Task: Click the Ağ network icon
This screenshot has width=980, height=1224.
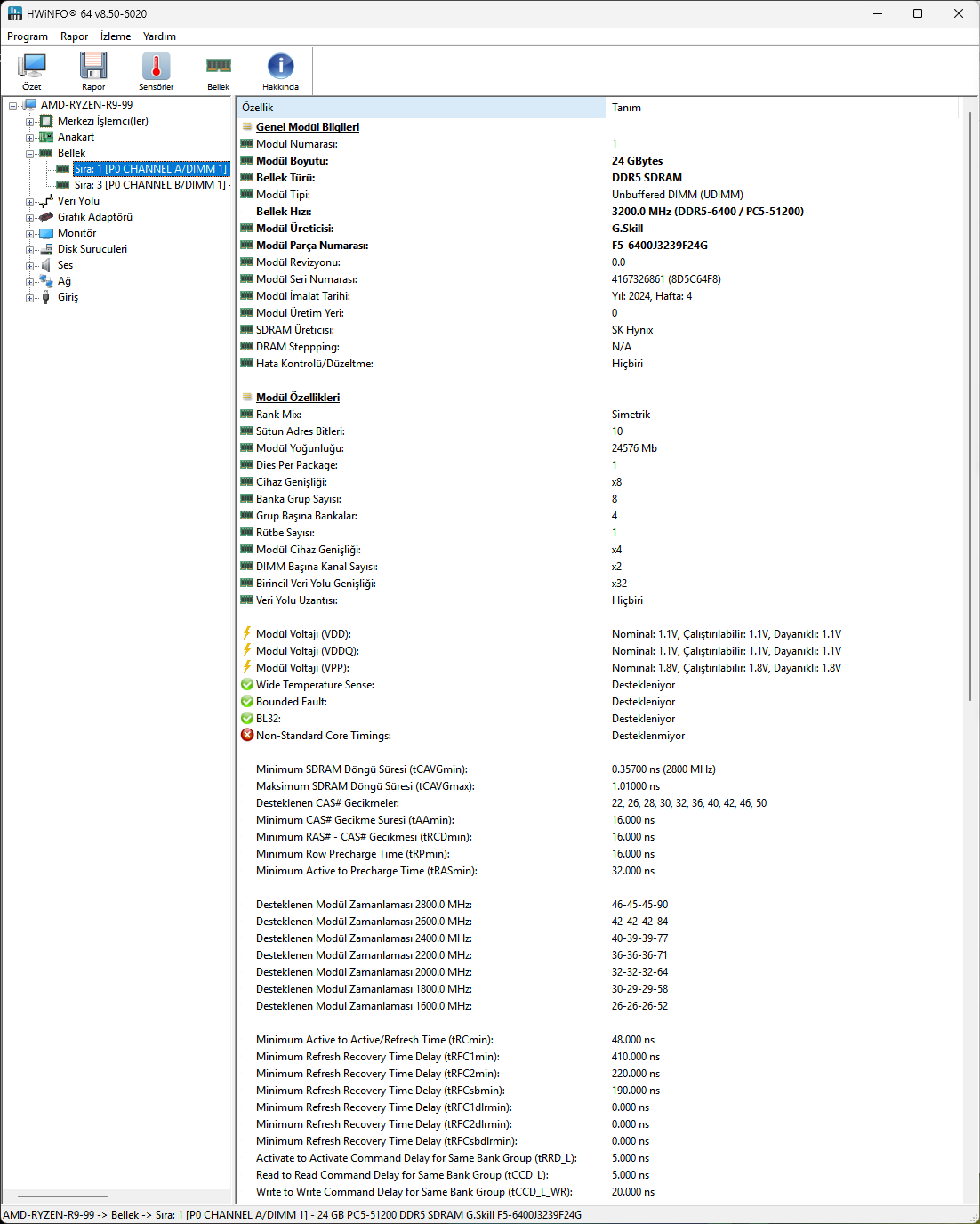Action: pyautogui.click(x=46, y=281)
